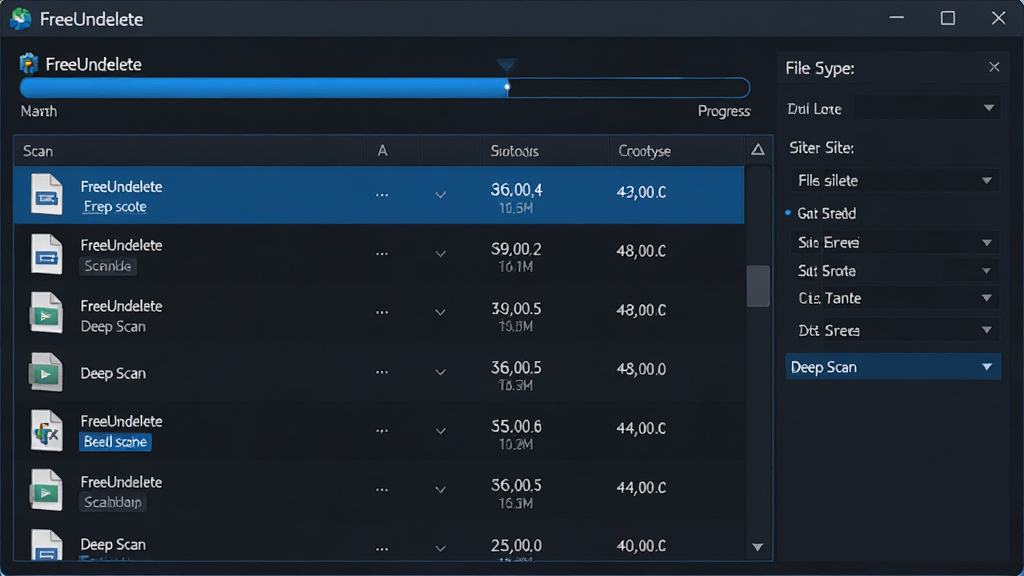Open the Dtt Srea dropdown

tap(894, 330)
